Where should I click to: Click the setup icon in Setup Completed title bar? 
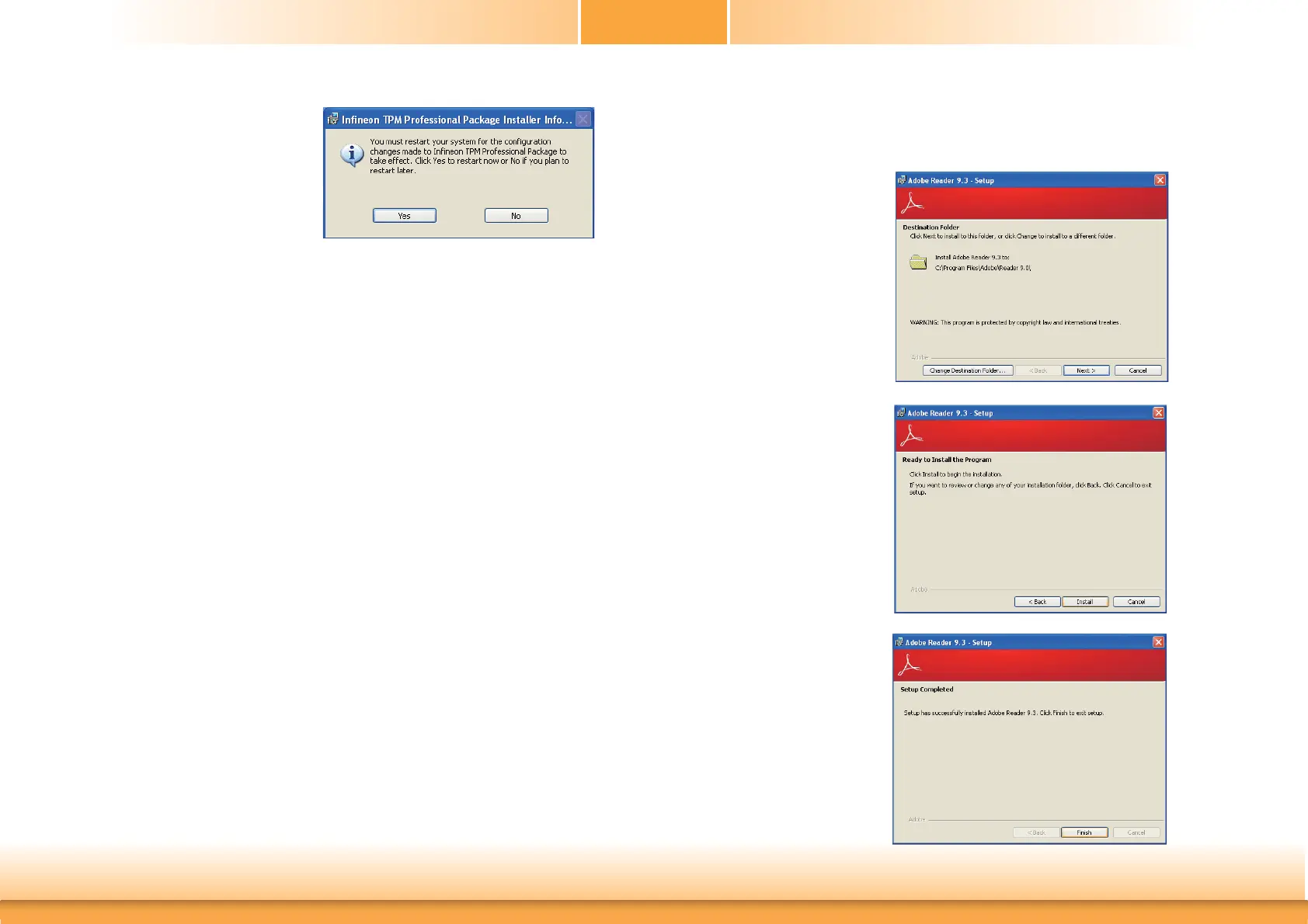899,642
